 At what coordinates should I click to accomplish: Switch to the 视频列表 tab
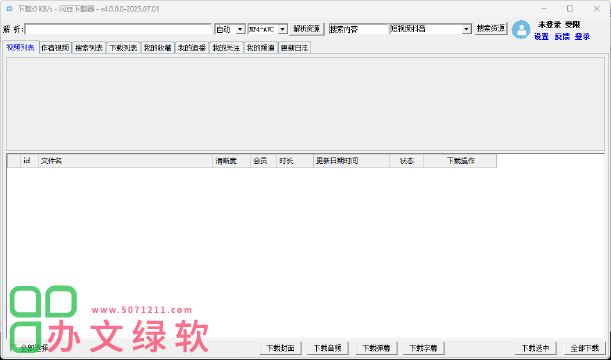tap(21, 48)
